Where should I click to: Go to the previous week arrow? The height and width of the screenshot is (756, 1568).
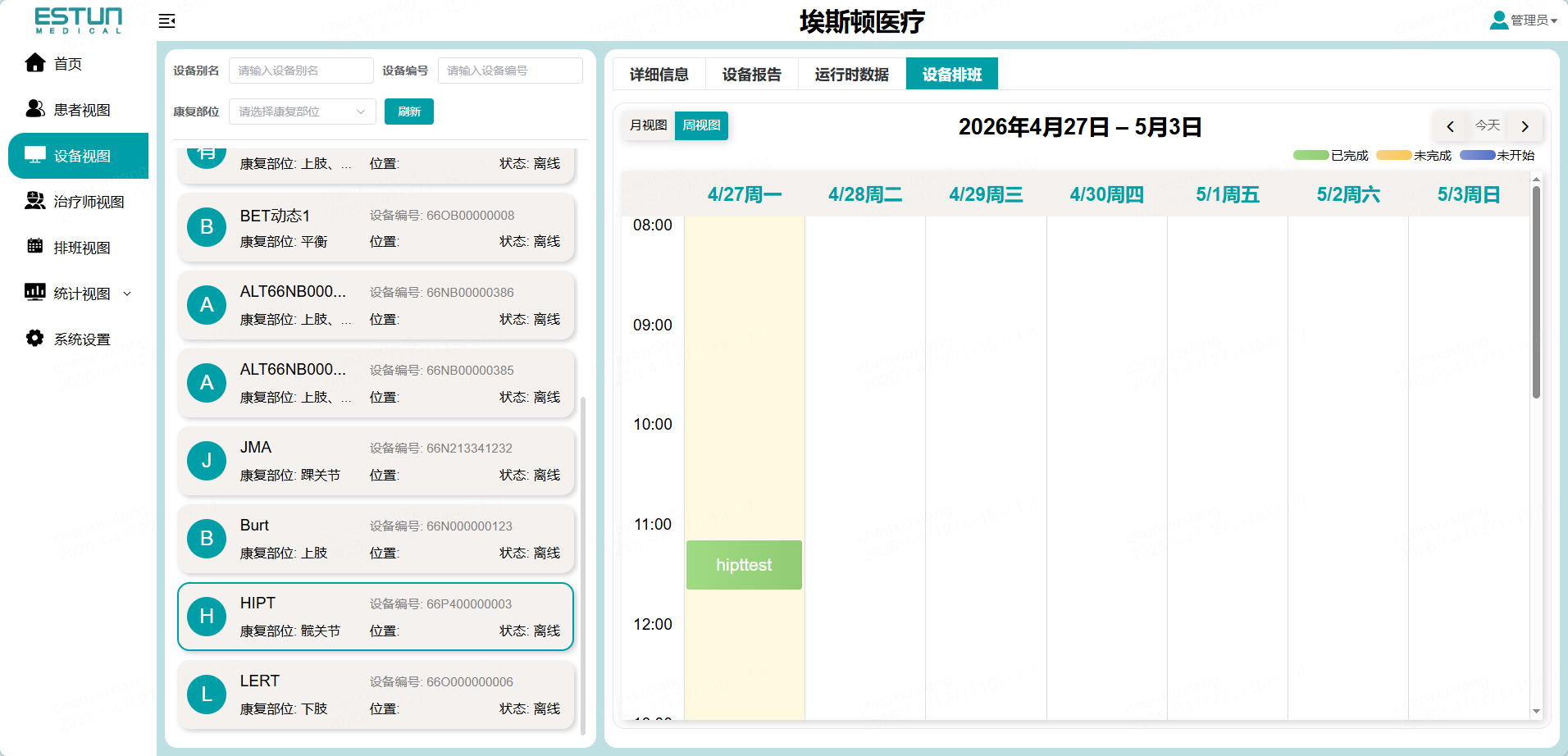[1450, 126]
